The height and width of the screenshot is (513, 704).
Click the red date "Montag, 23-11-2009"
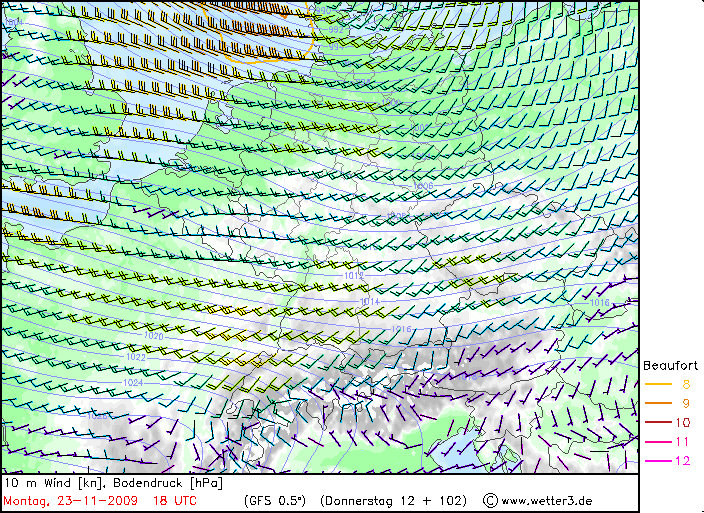[x=70, y=501]
